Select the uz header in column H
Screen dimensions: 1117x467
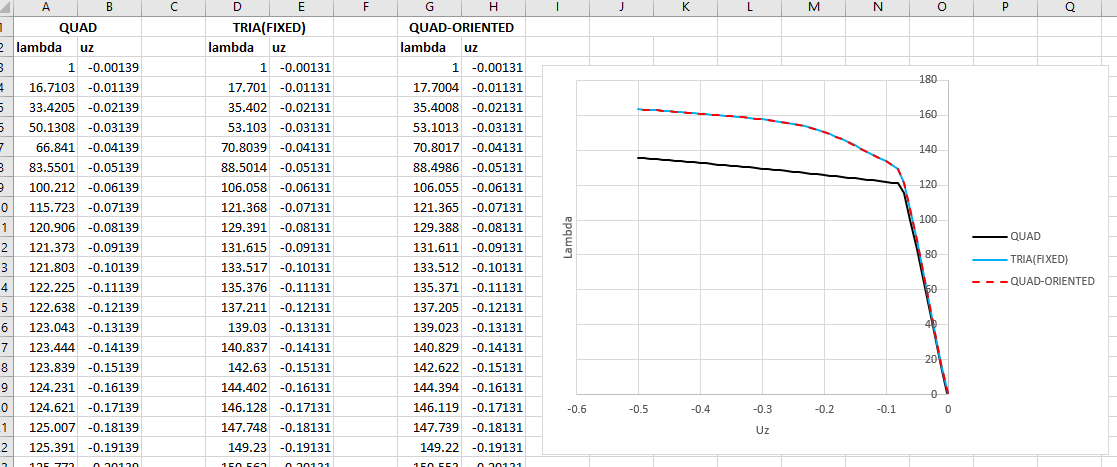pos(493,48)
